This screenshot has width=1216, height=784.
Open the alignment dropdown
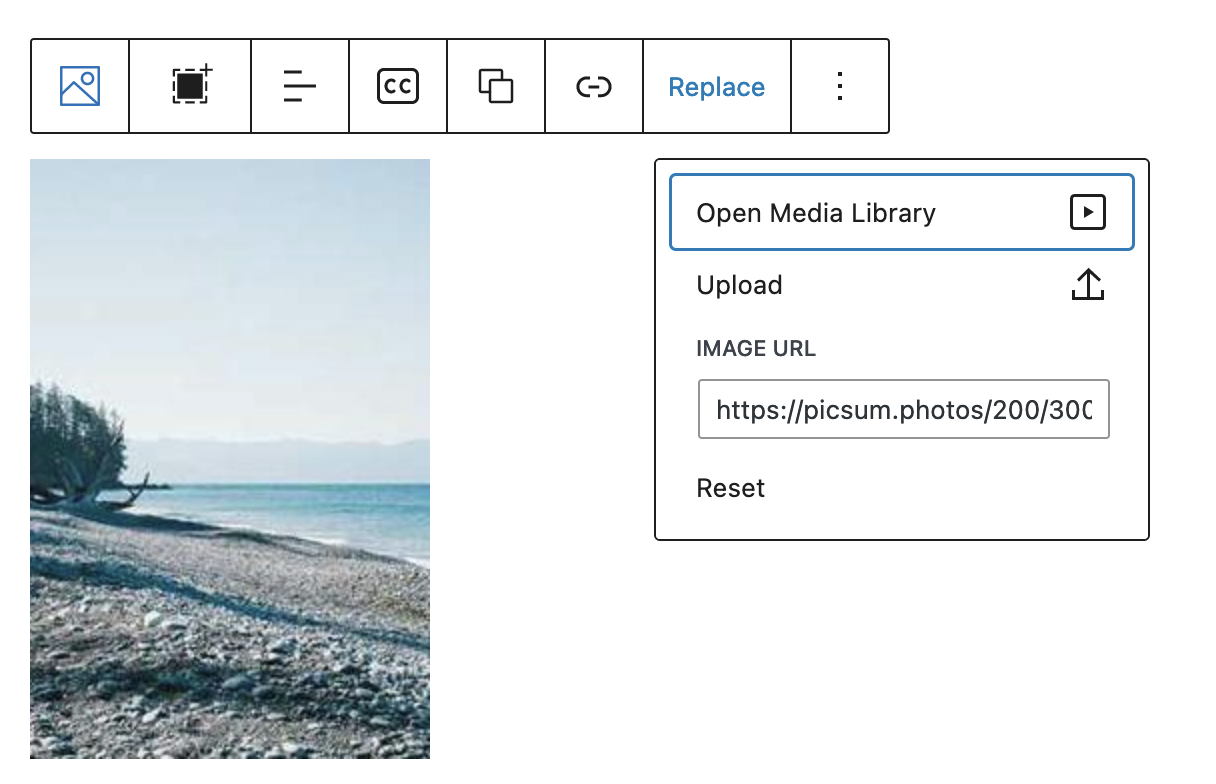[299, 86]
